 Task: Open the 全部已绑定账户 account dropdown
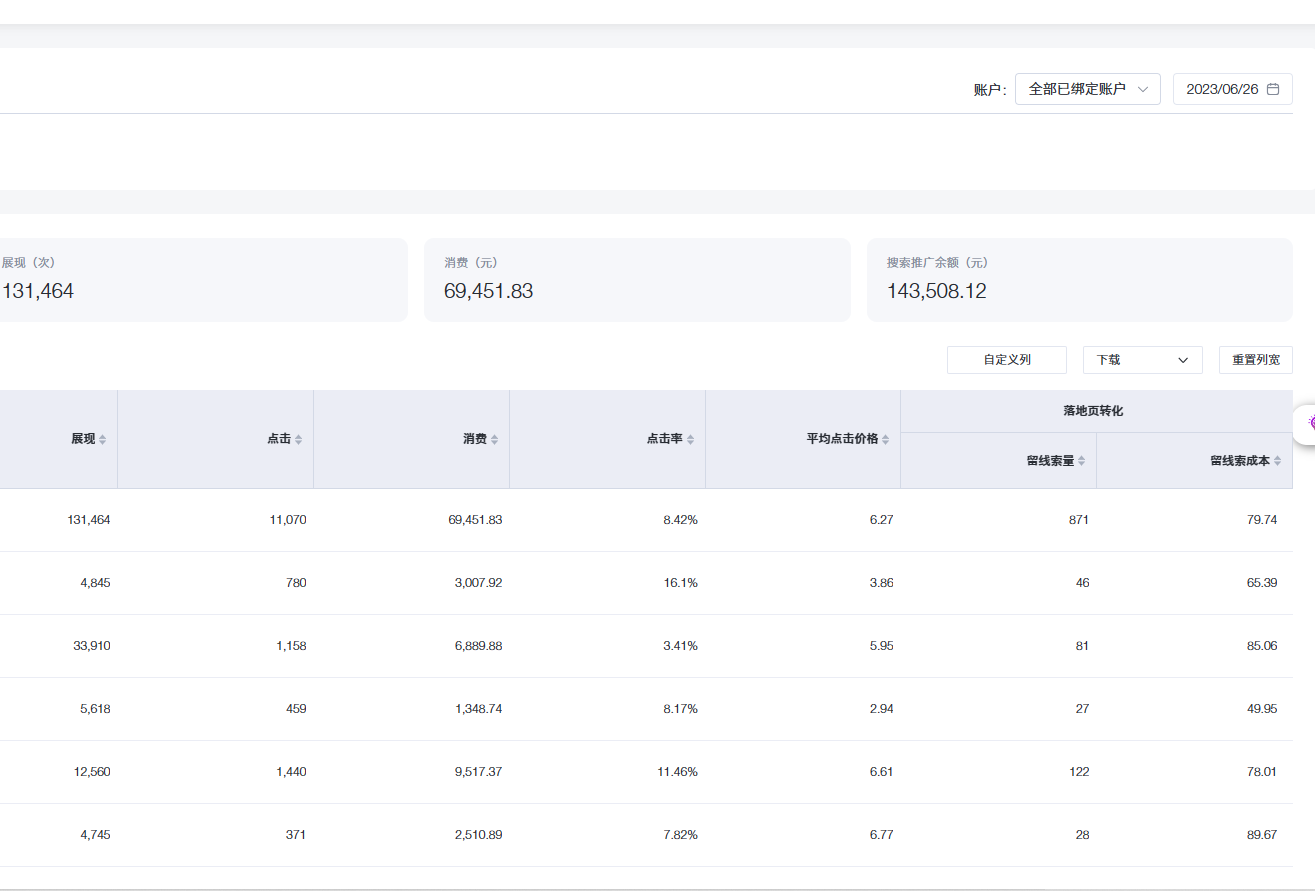1087,89
